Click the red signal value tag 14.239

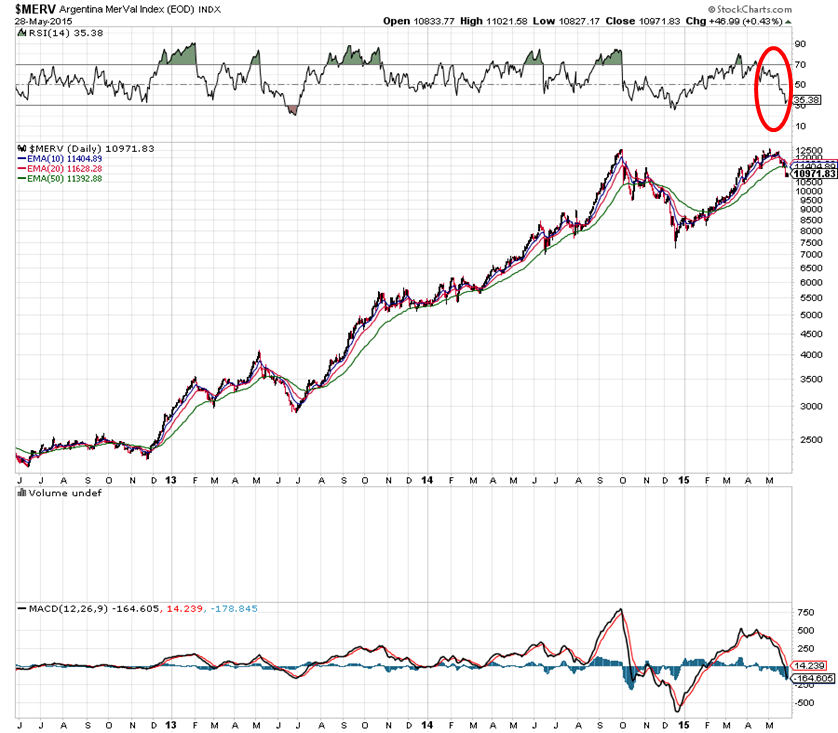coord(804,665)
